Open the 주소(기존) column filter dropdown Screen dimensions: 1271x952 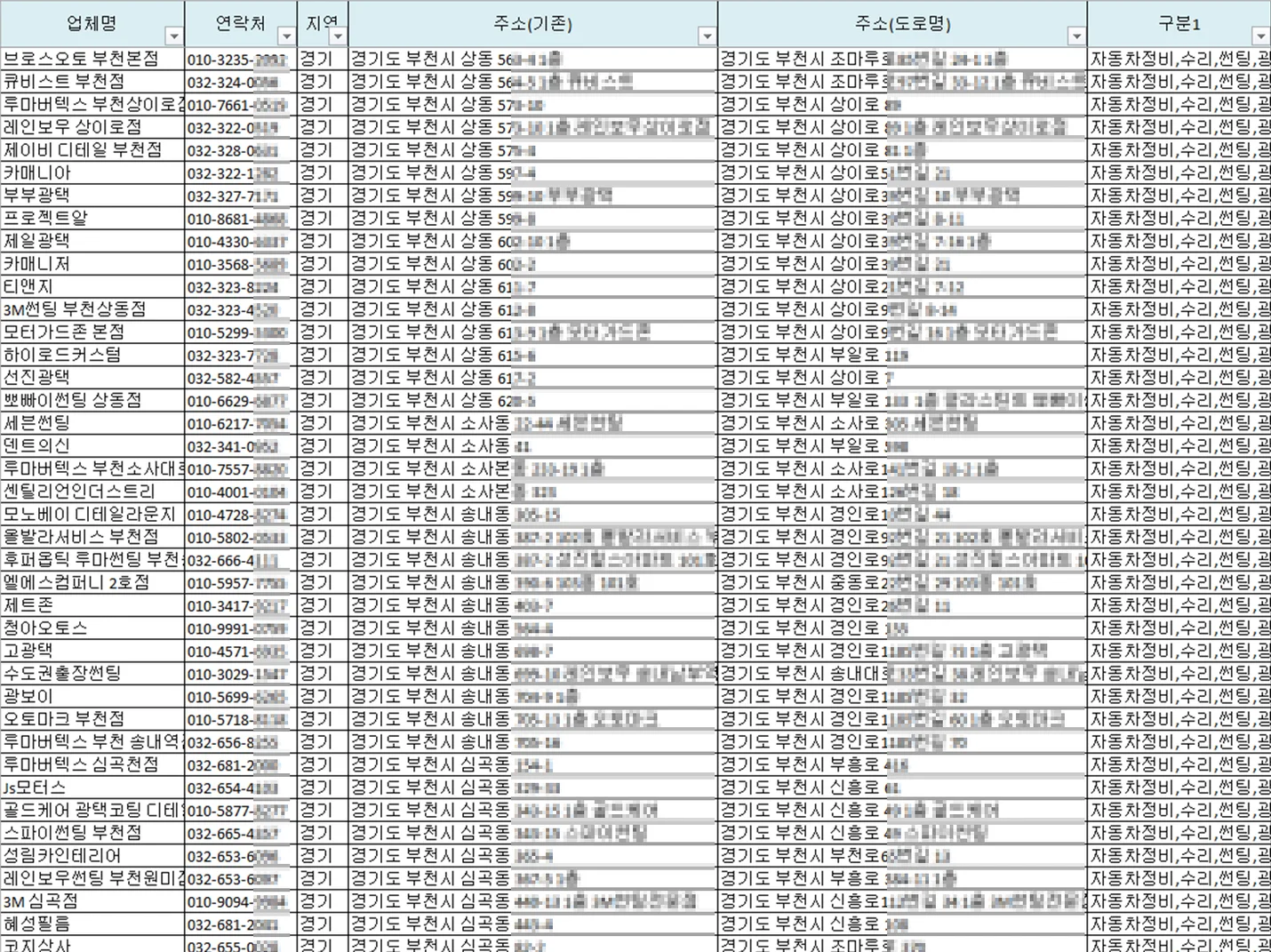point(707,36)
